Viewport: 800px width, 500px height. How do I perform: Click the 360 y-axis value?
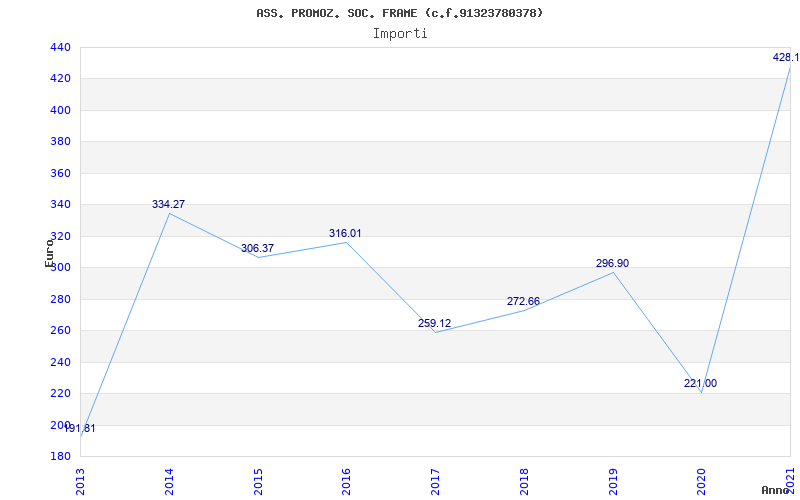tap(60, 173)
